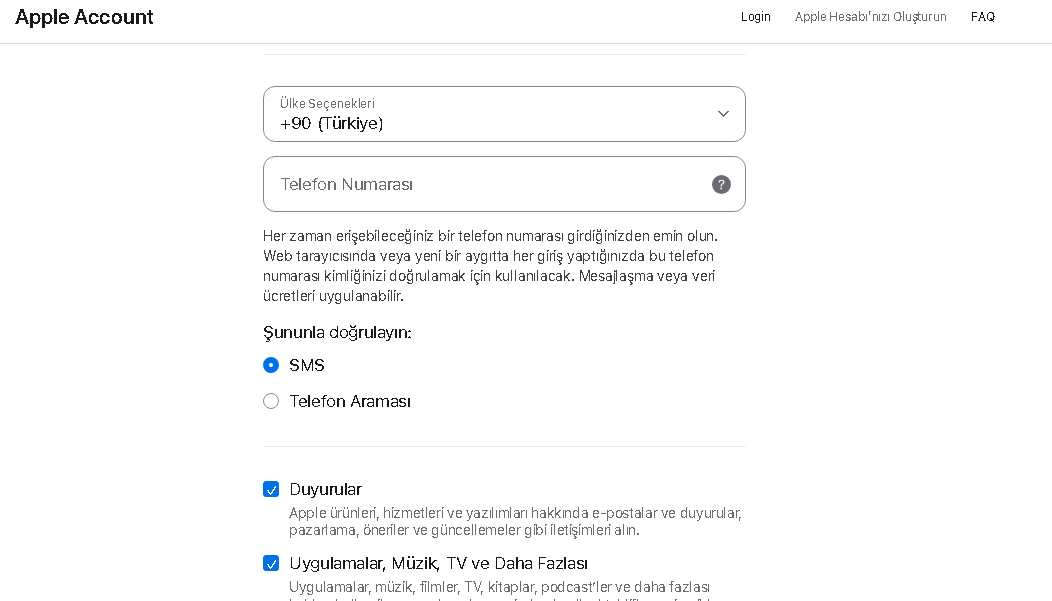Screen dimensions: 1052x601
Task: Click the Apple Account title
Action: point(85,17)
